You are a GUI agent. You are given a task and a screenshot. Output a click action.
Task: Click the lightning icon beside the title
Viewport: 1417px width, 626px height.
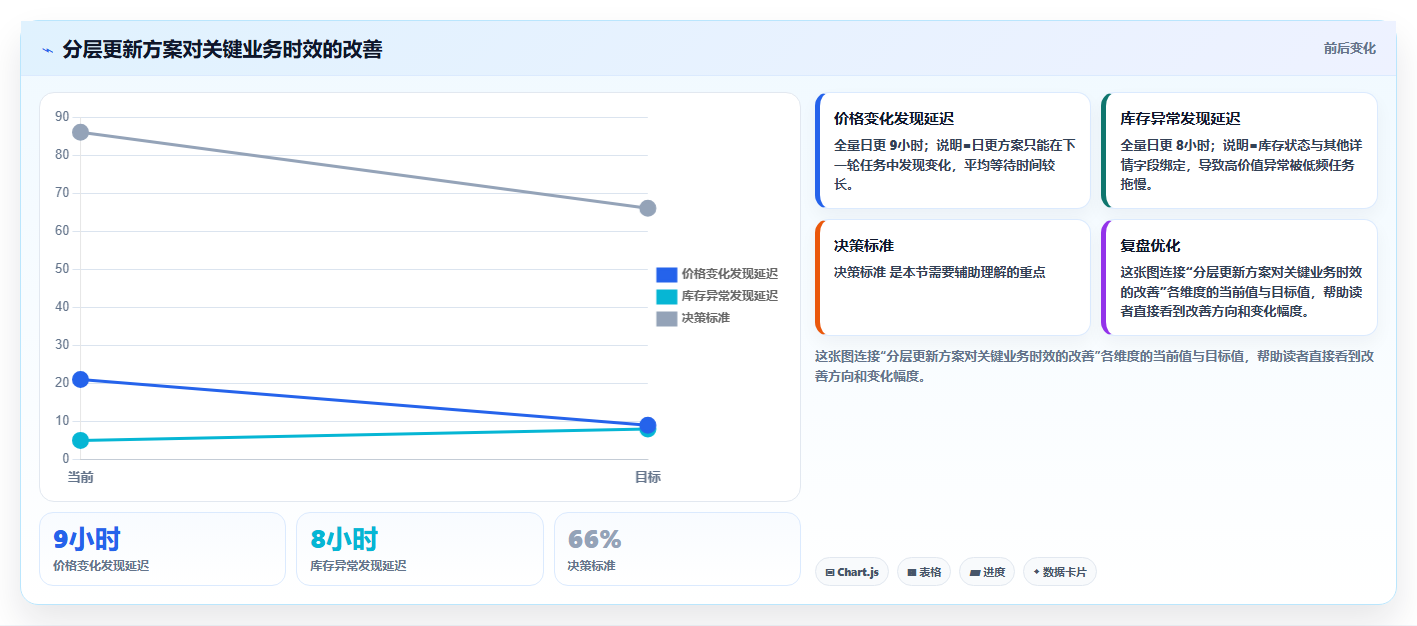coord(48,50)
